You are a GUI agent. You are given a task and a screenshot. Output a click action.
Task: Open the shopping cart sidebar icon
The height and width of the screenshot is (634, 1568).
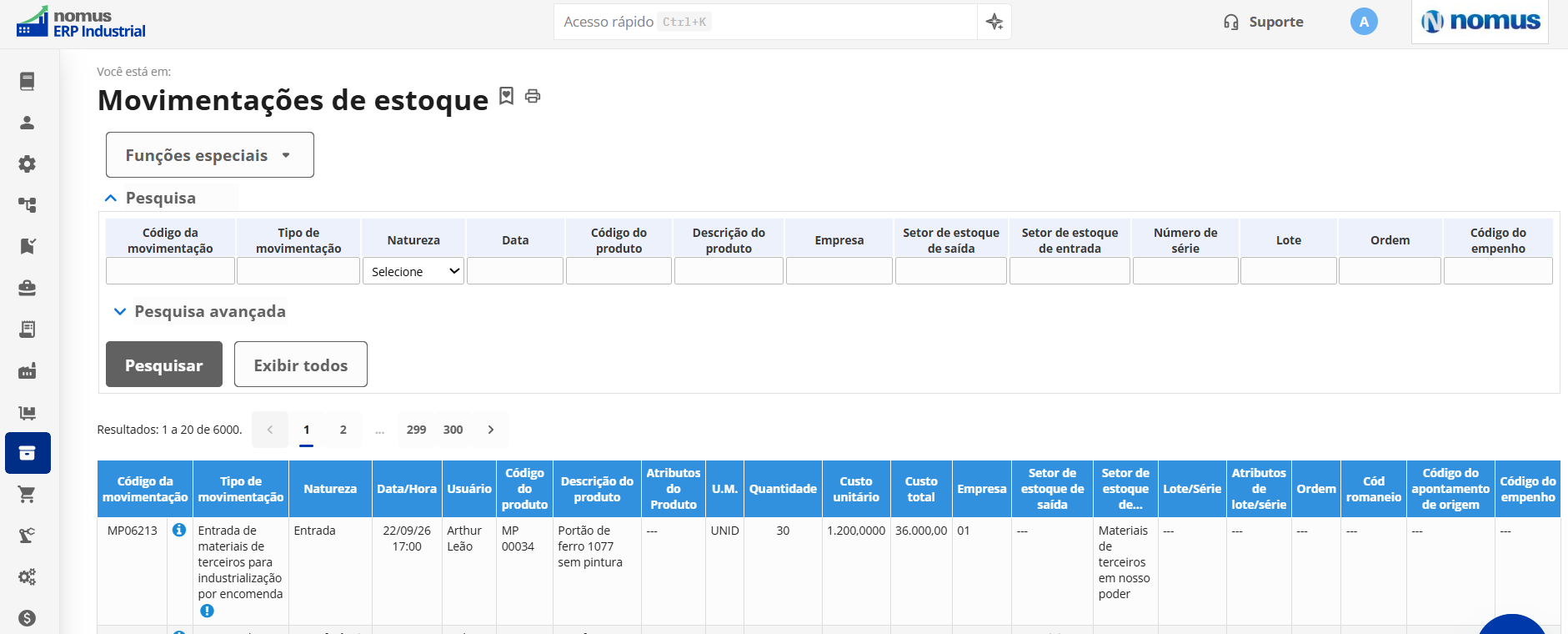27,495
